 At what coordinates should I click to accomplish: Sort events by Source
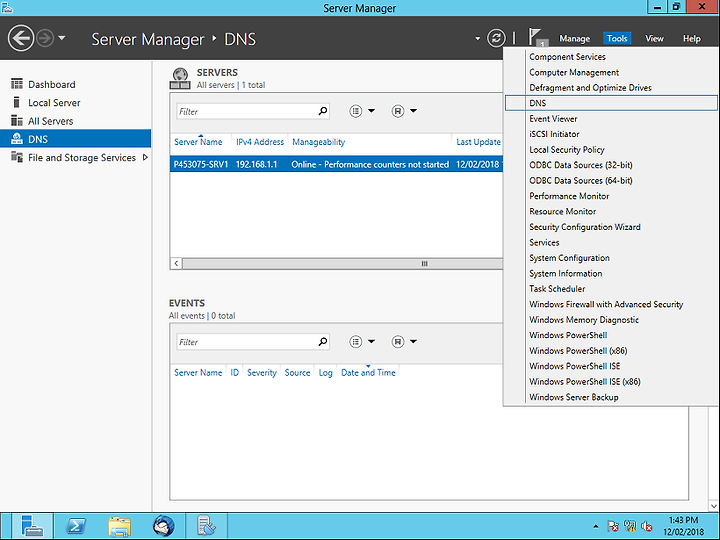point(297,372)
